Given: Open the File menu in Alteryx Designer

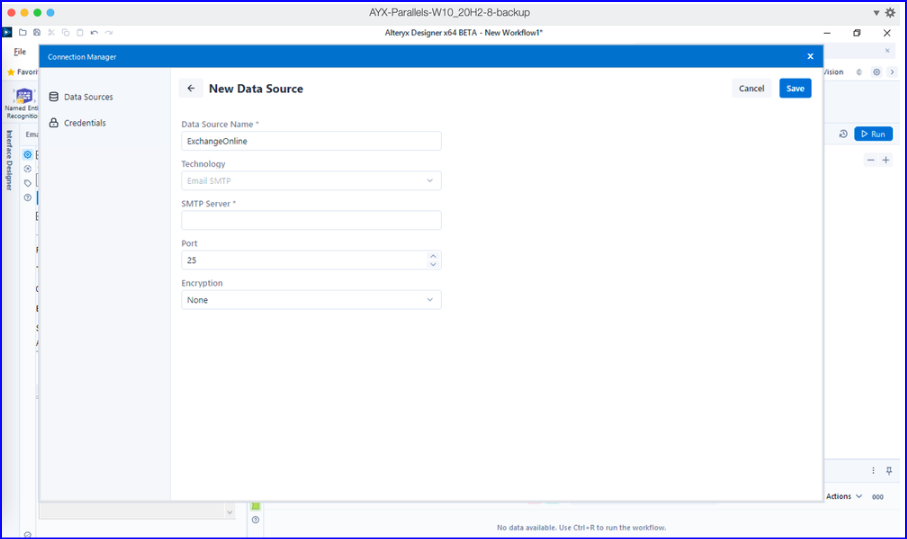Looking at the screenshot, I should [x=20, y=51].
